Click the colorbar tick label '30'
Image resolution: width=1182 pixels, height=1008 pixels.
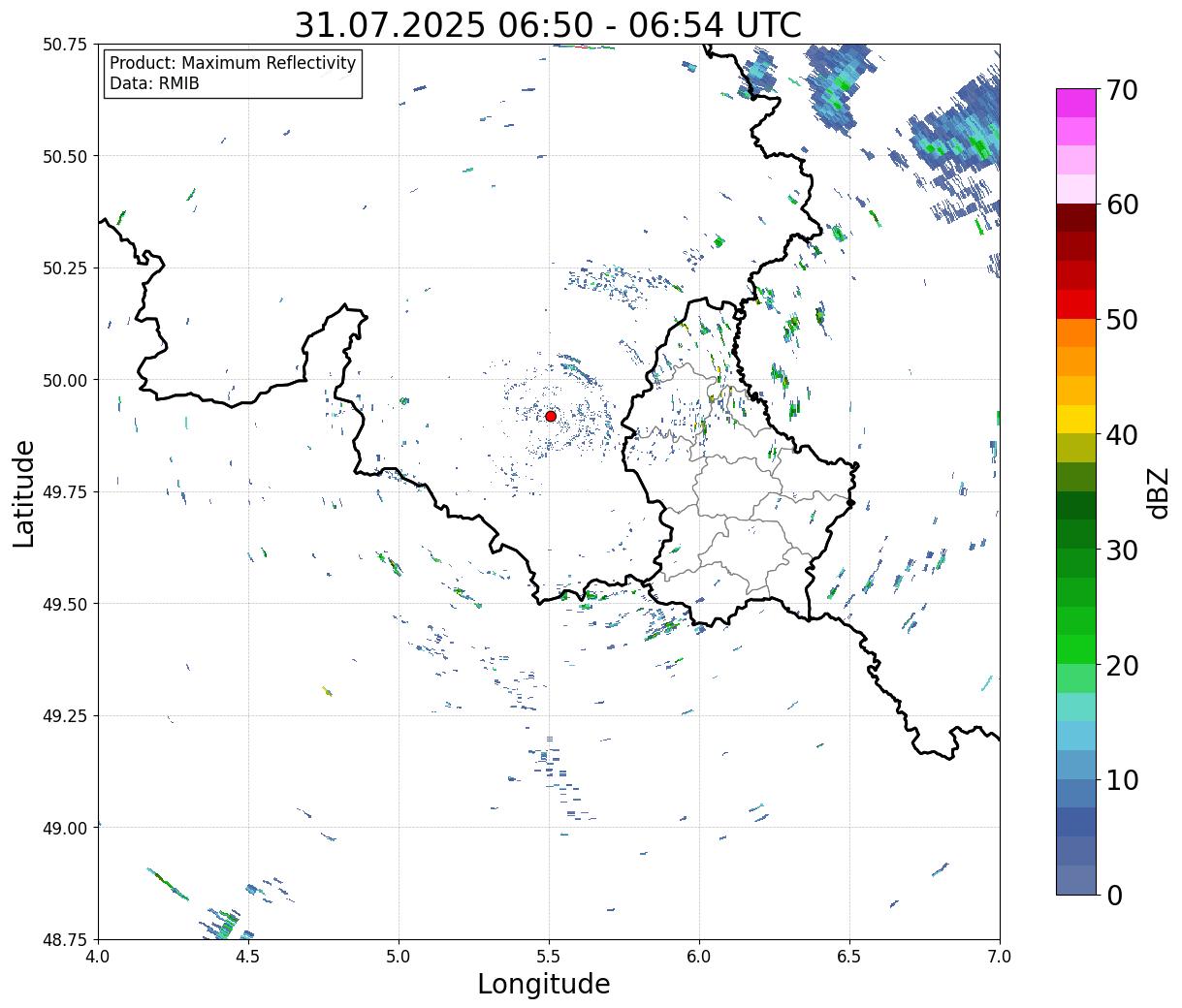tap(1121, 550)
